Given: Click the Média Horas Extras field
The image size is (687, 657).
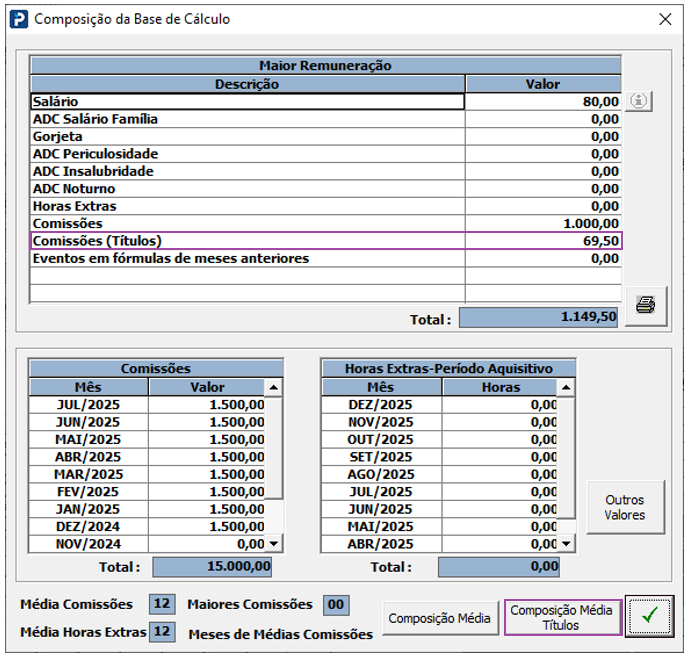Looking at the screenshot, I should (x=162, y=632).
